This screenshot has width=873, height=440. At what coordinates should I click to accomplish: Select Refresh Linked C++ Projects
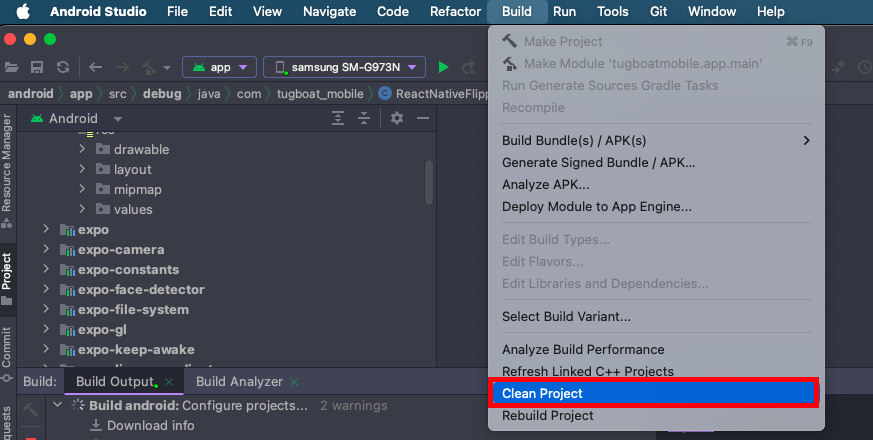point(656,371)
